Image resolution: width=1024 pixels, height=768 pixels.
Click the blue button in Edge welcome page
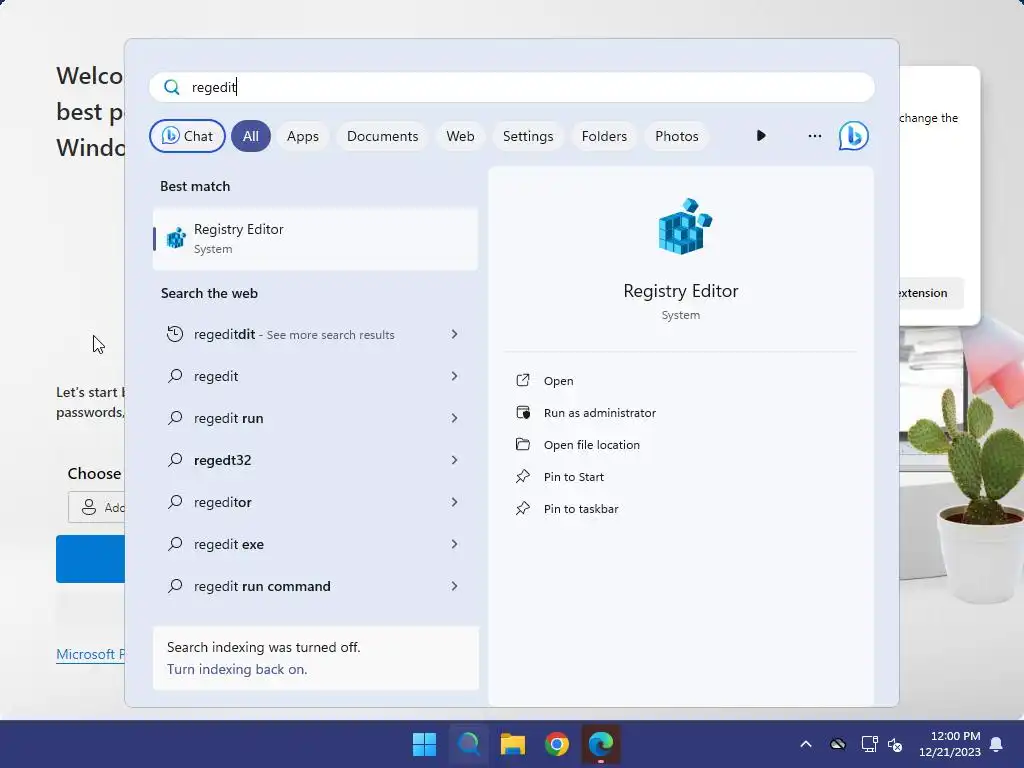click(x=90, y=558)
